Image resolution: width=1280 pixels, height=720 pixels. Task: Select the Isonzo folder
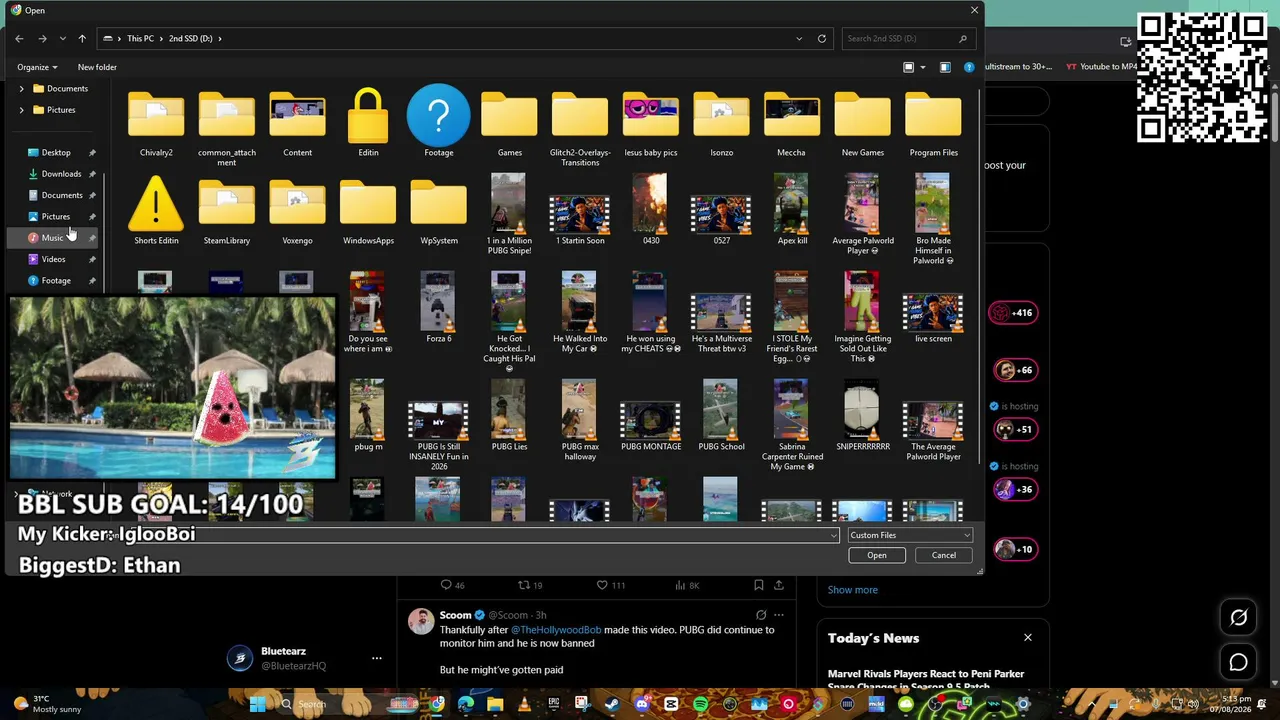coord(722,124)
